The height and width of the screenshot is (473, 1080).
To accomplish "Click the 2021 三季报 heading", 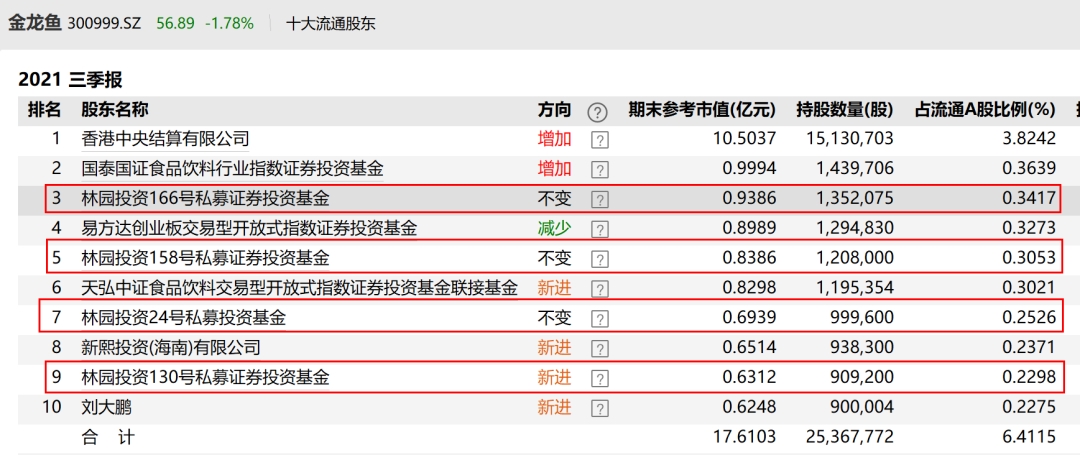I will pos(70,80).
